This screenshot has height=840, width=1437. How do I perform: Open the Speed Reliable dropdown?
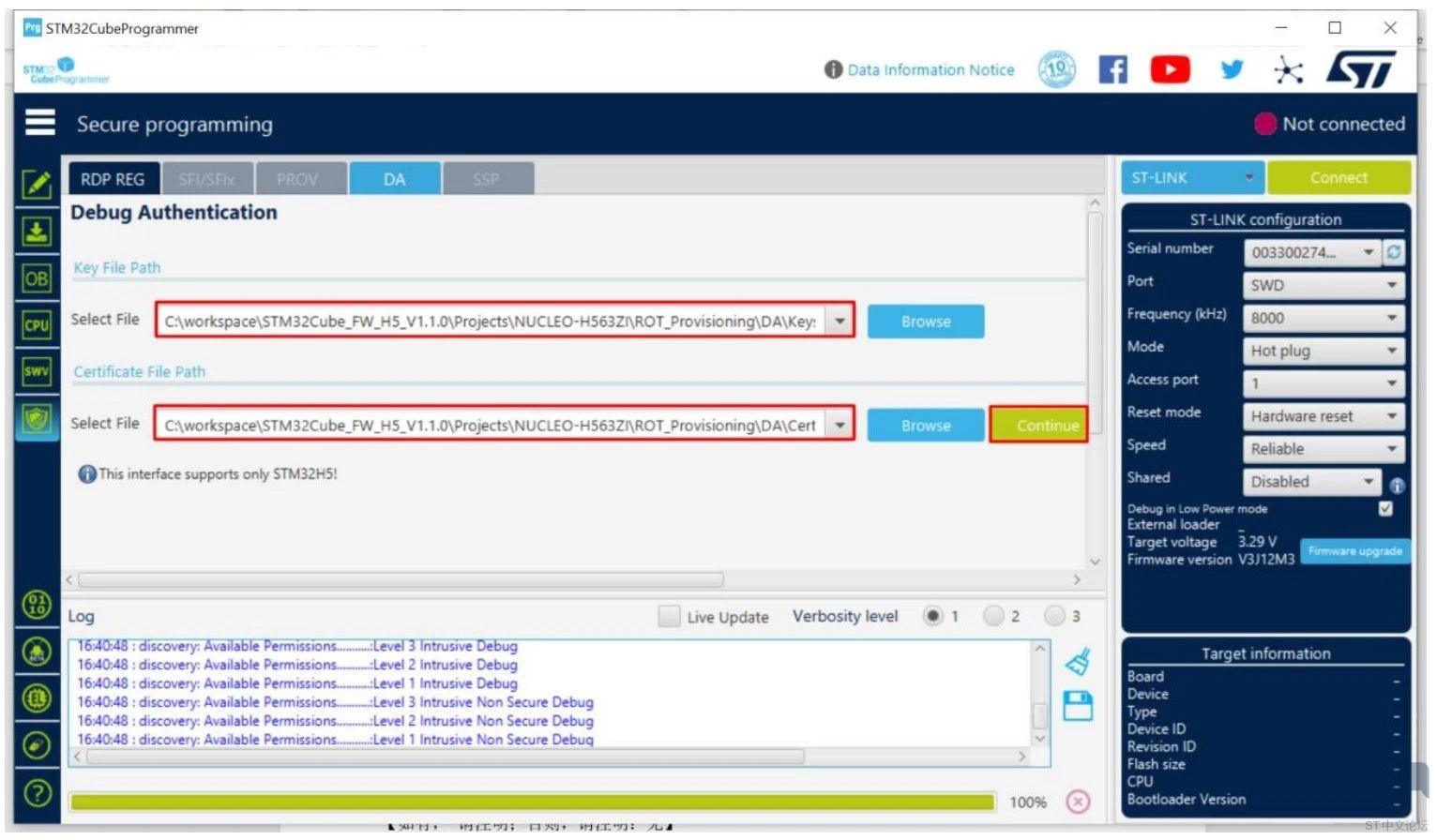pyautogui.click(x=1324, y=449)
